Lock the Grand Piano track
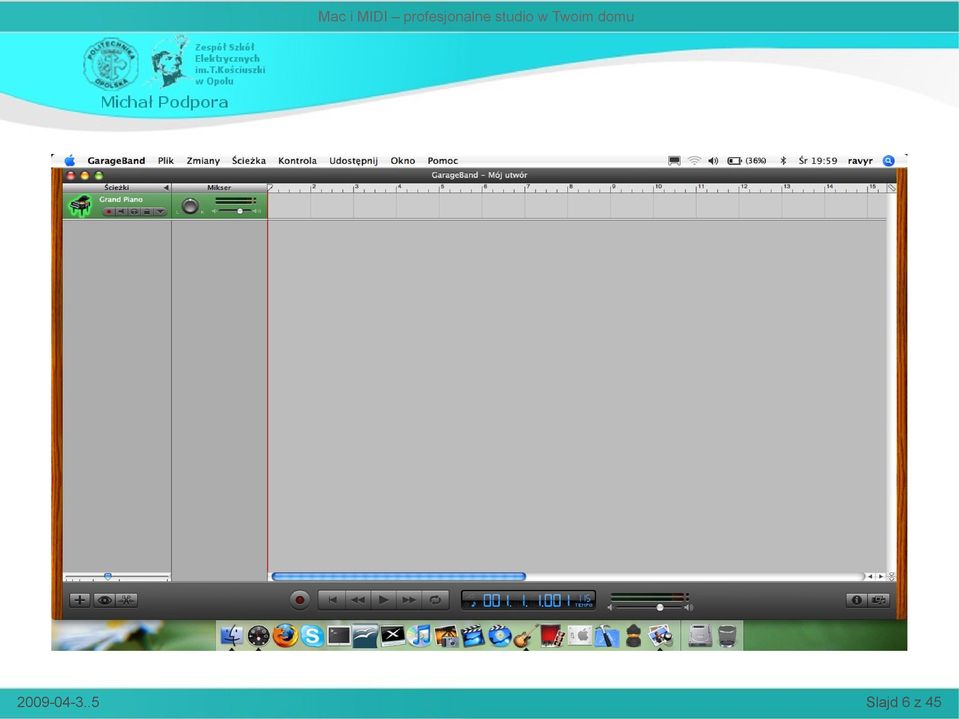Image resolution: width=959 pixels, height=719 pixels. 147,212
